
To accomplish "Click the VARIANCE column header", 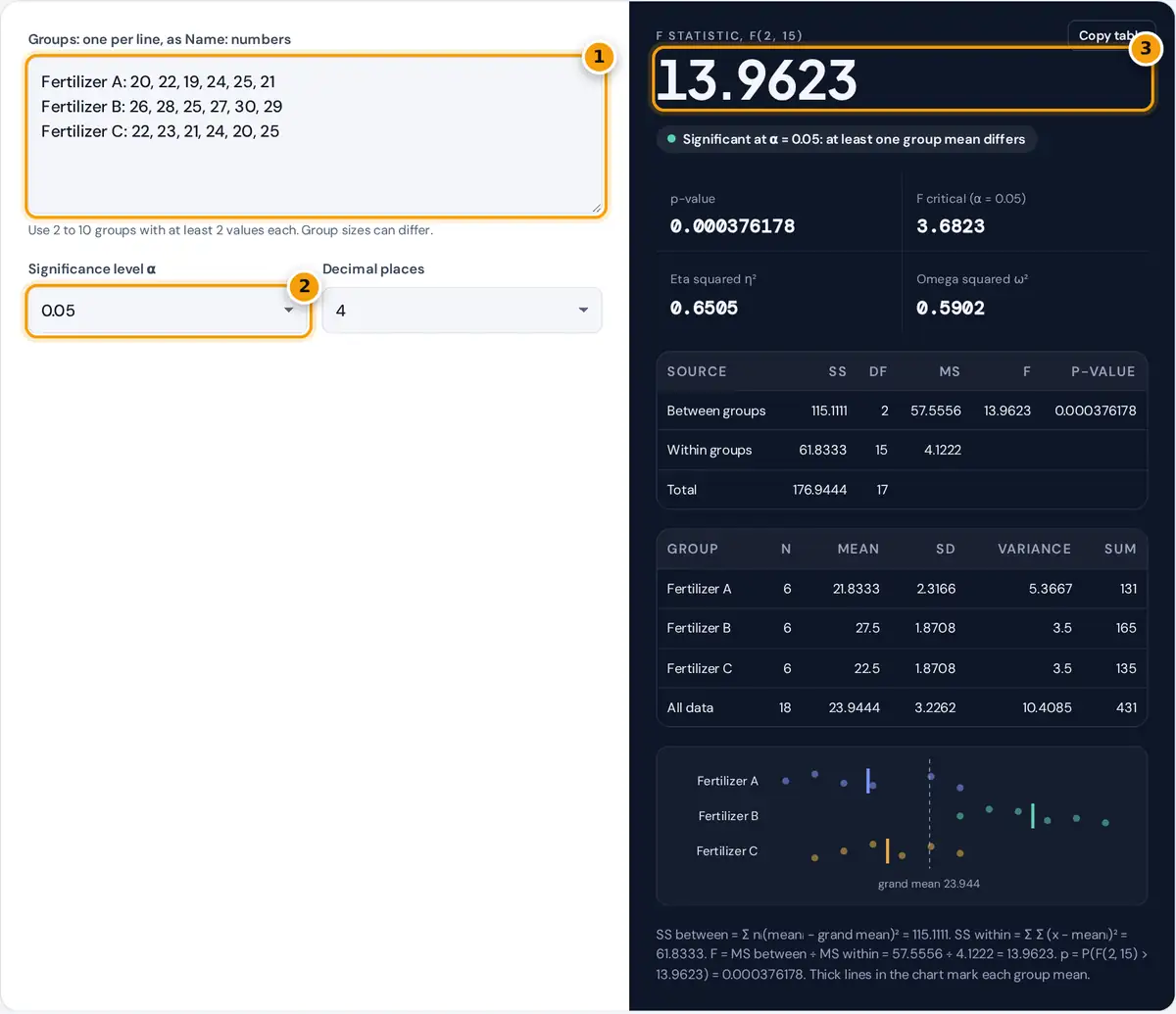I will click(1034, 549).
